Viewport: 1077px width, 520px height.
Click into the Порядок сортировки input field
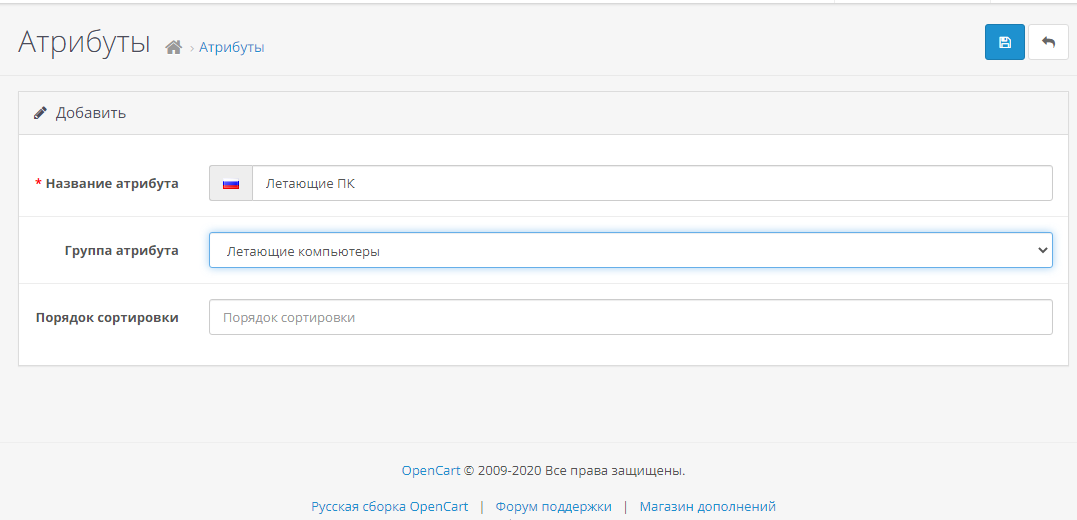point(630,318)
